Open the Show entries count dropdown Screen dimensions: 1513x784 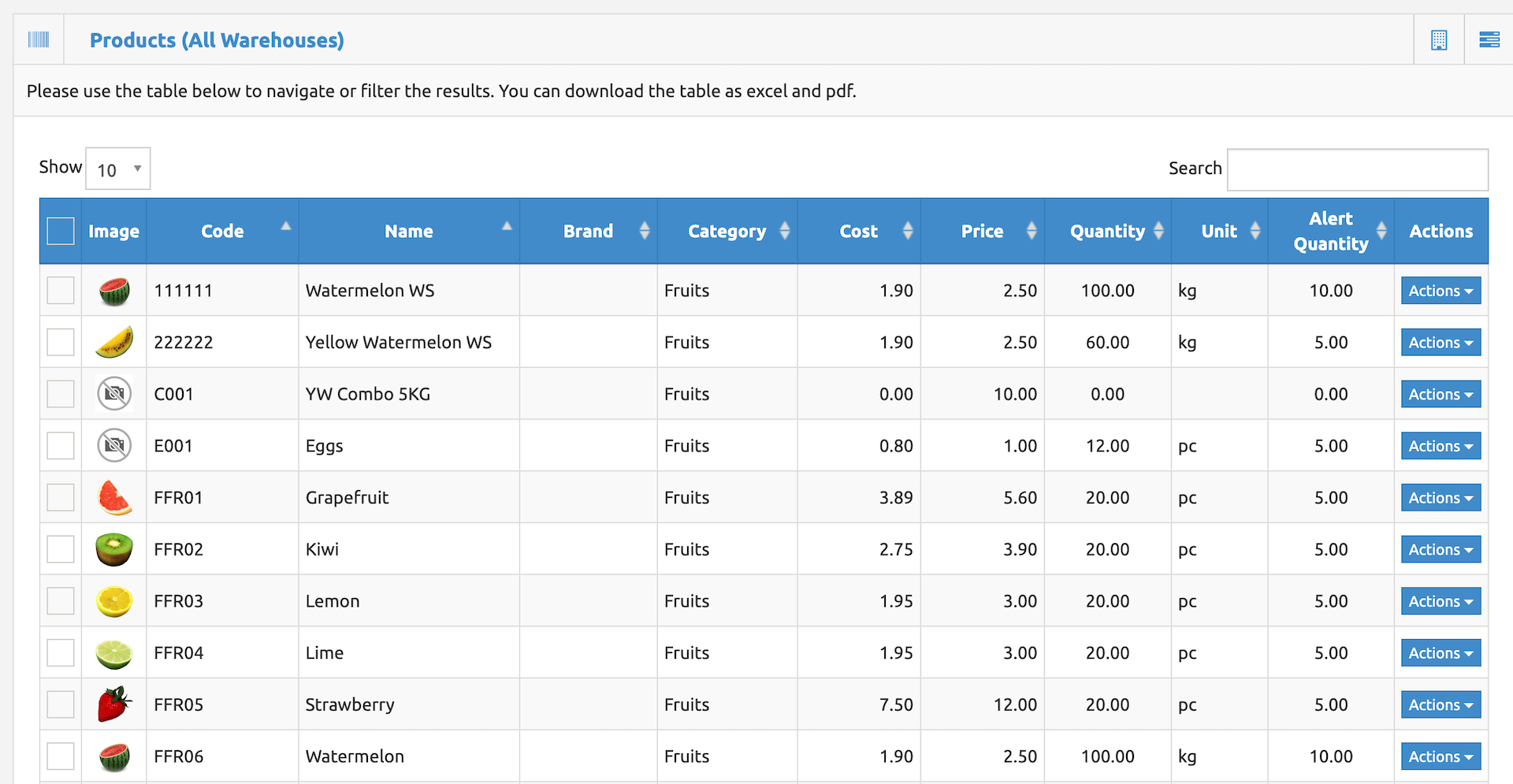pyautogui.click(x=118, y=169)
